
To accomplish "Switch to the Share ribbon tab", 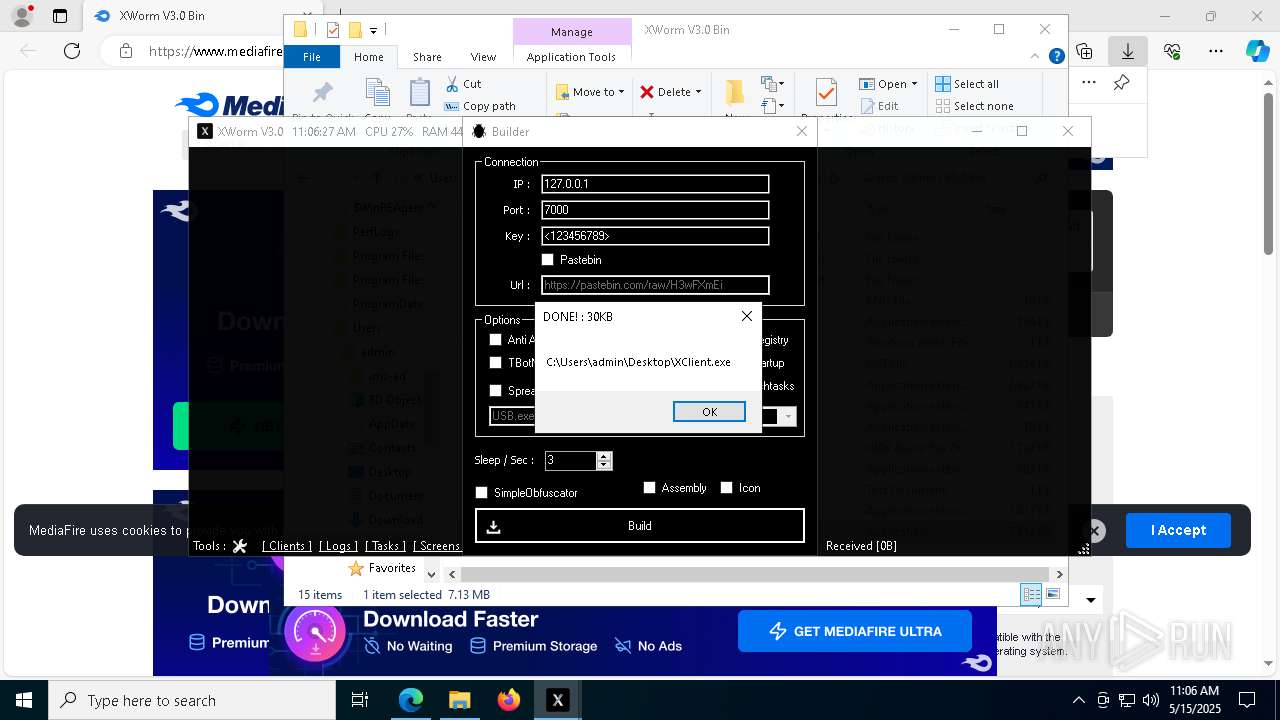I will coord(427,57).
